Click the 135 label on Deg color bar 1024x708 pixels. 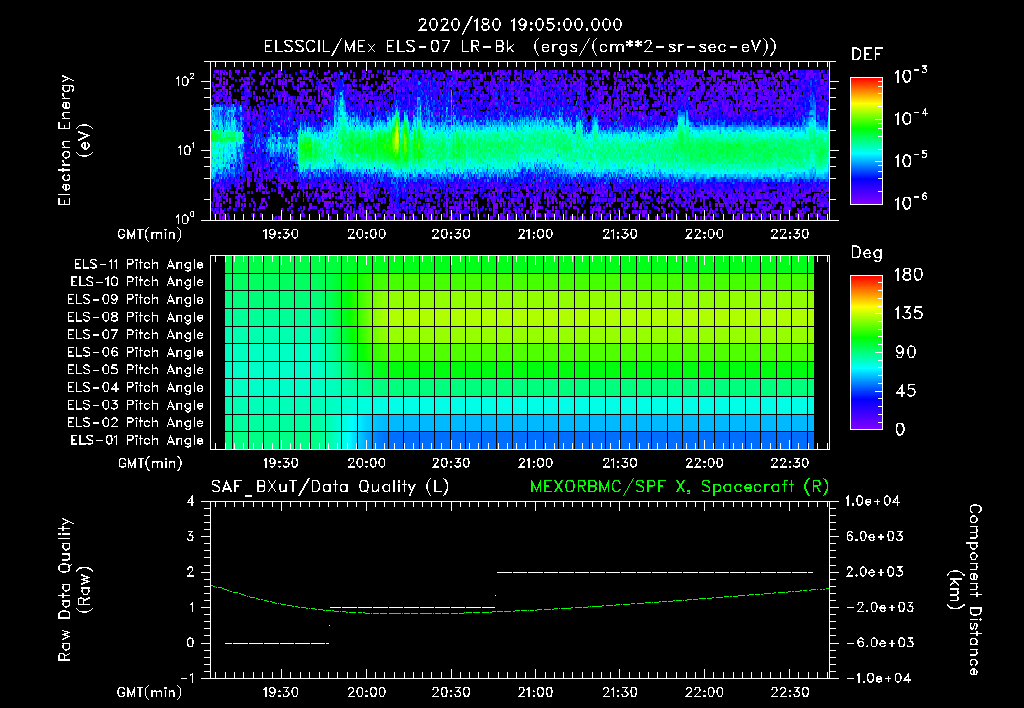coord(908,314)
